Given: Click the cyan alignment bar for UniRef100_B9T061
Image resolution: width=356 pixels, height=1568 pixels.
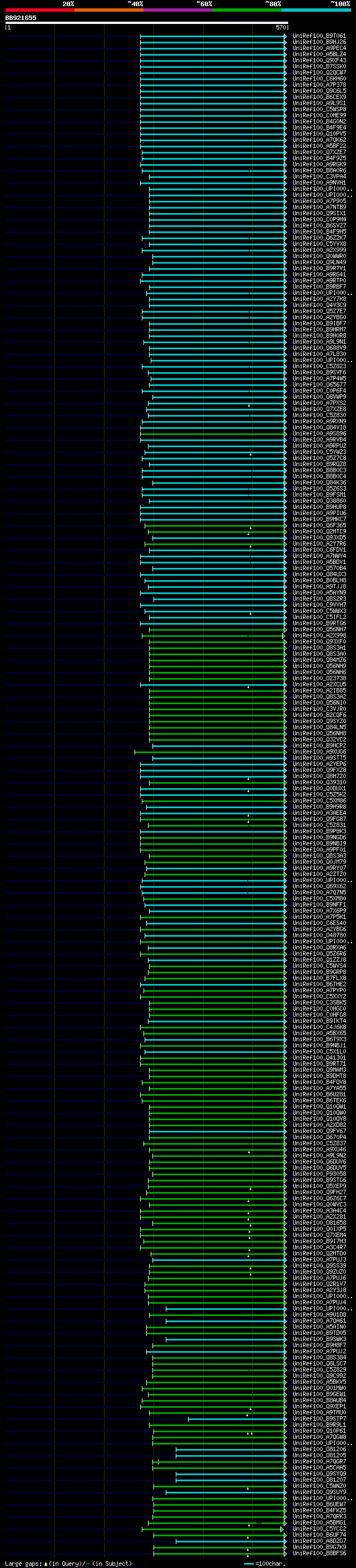Looking at the screenshot, I should (x=213, y=36).
